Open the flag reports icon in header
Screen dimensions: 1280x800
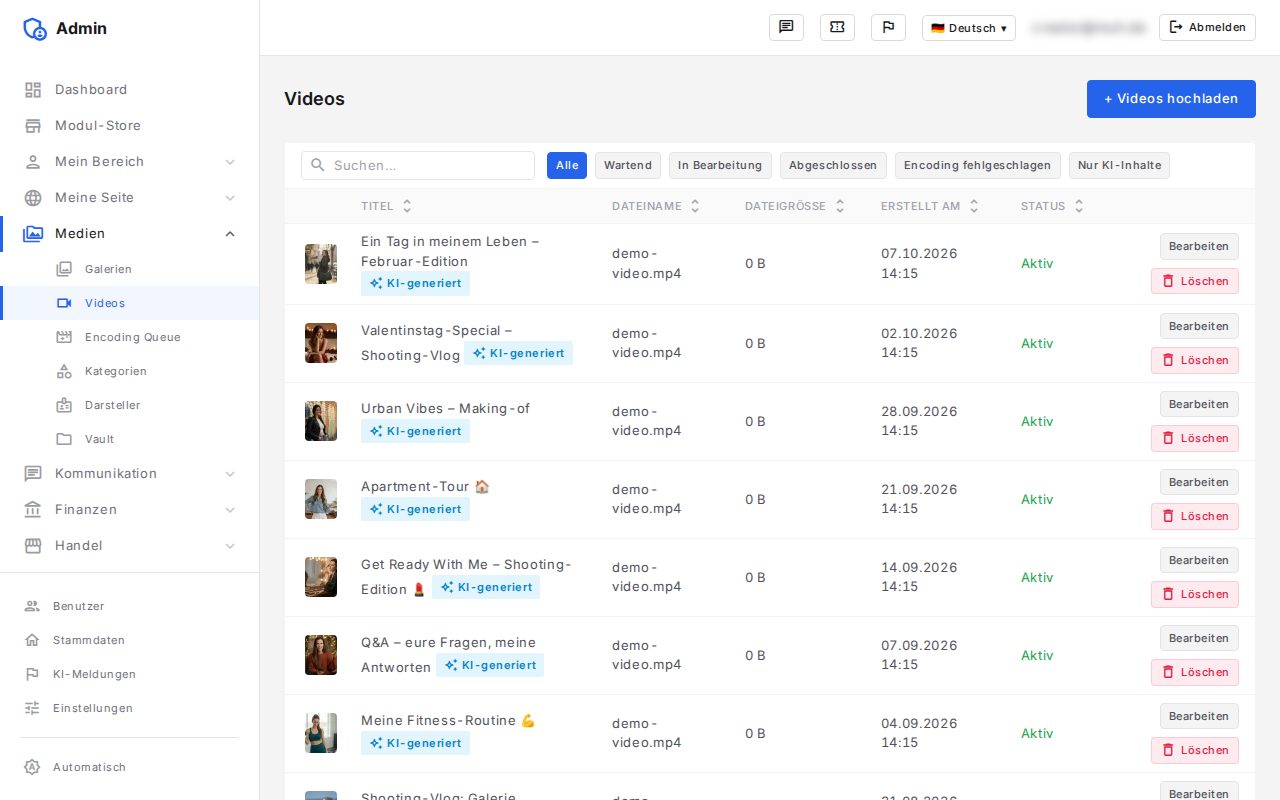click(888, 28)
